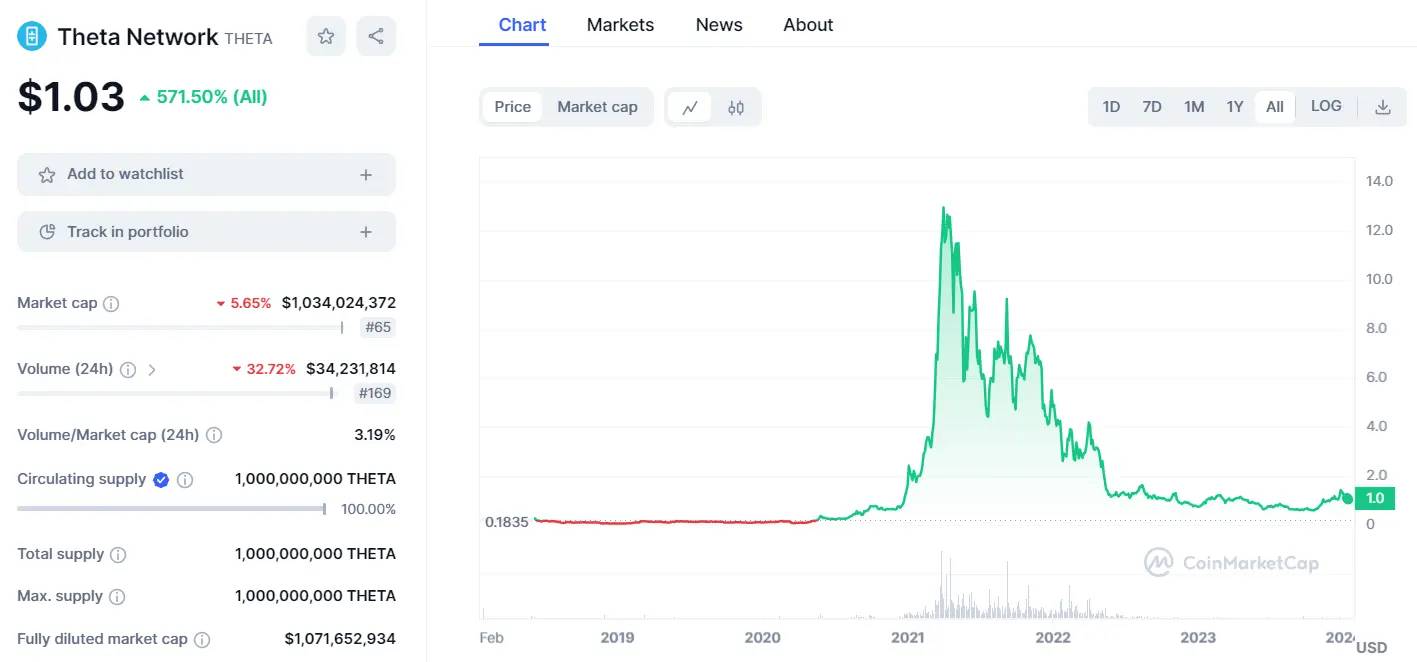Click market cap value $1,034,024,372
Viewport: 1417px width, 662px height.
(x=339, y=303)
